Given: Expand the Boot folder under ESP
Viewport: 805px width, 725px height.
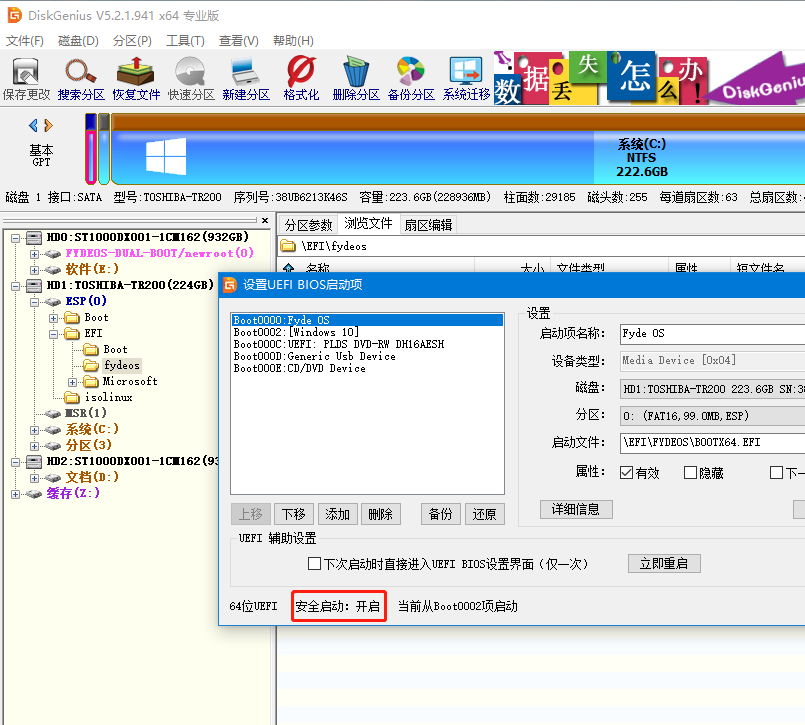Looking at the screenshot, I should [x=53, y=318].
